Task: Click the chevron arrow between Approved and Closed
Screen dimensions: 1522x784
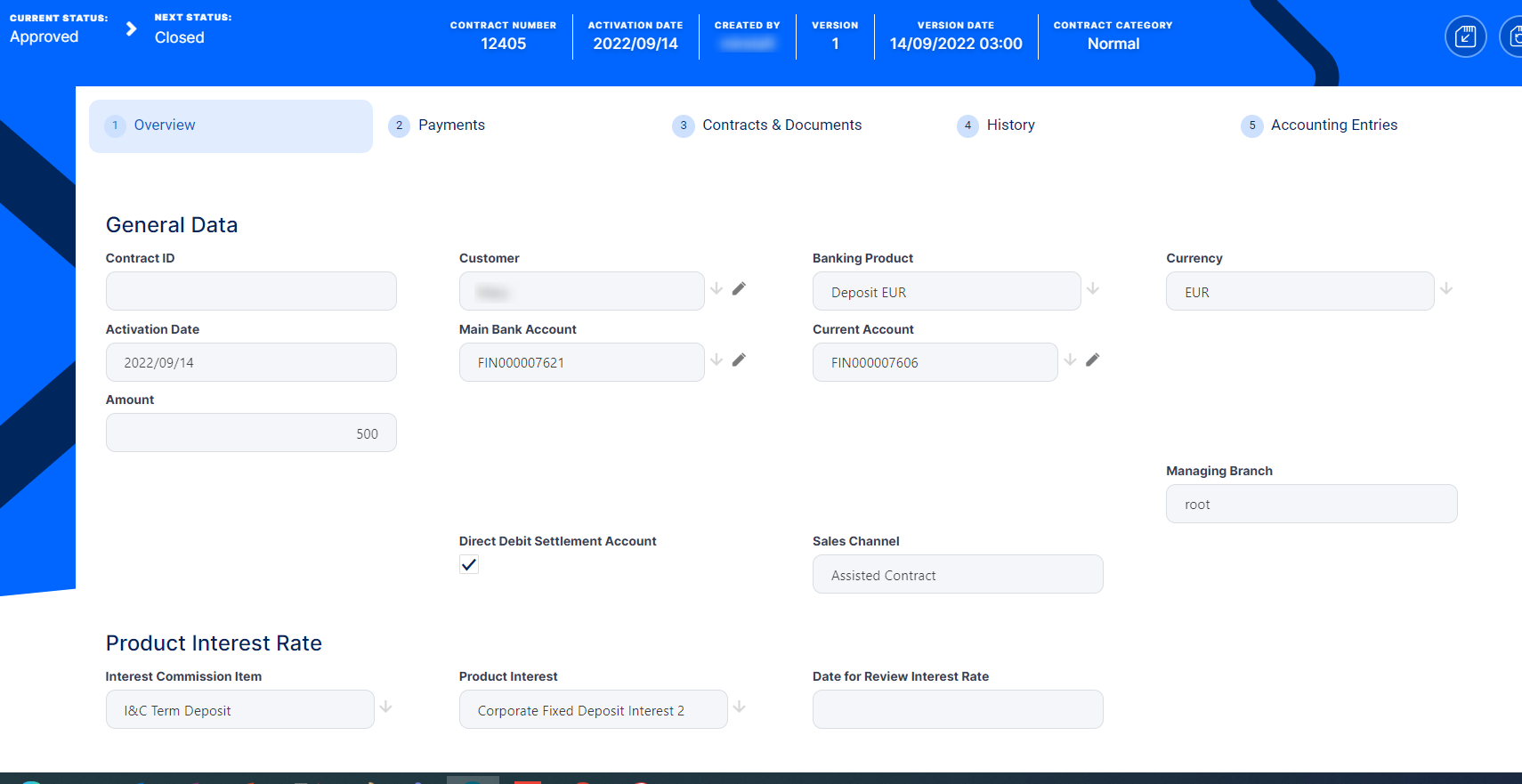Action: click(x=131, y=29)
